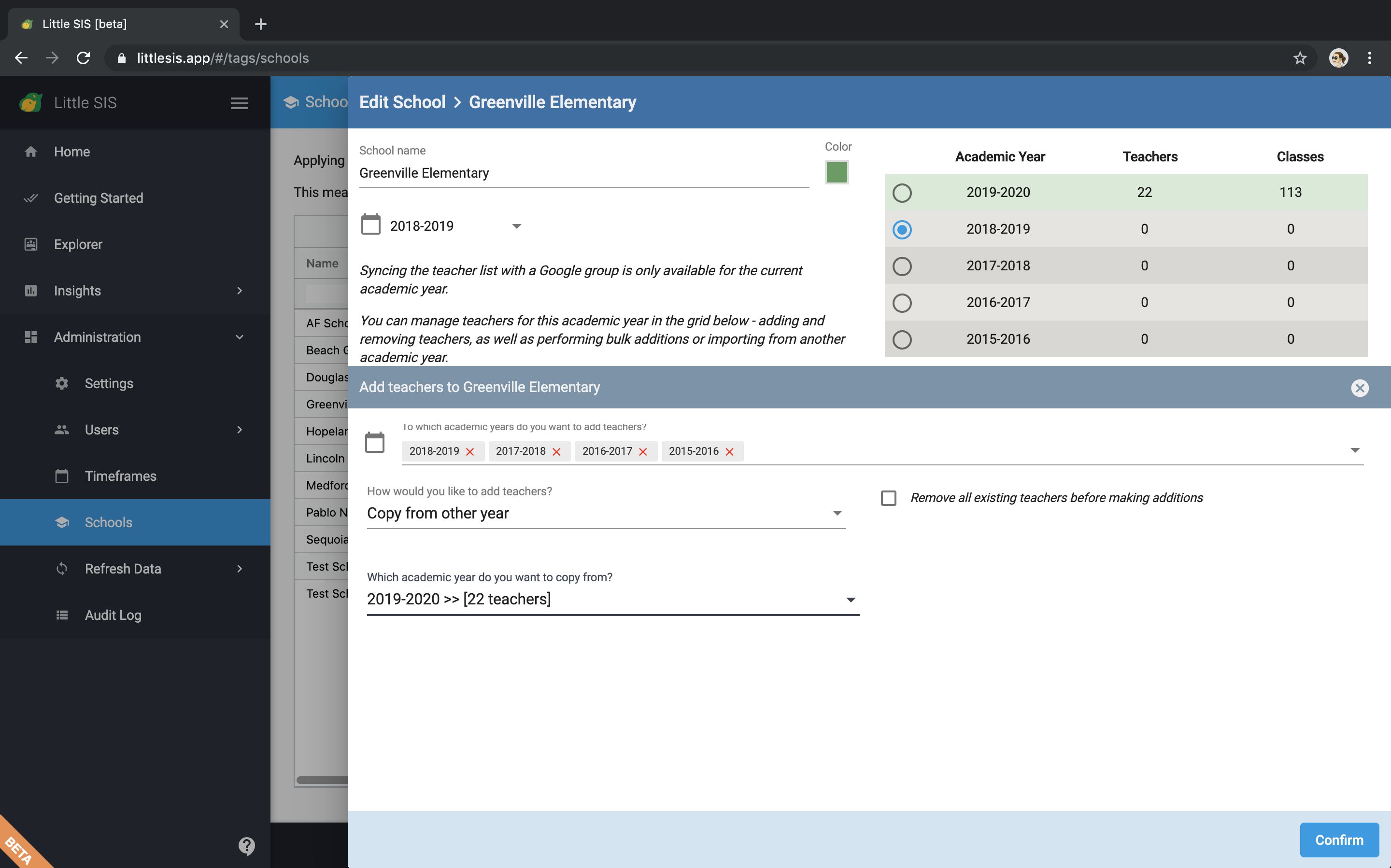The width and height of the screenshot is (1391, 868).
Task: Reload the browser page
Action: [83, 58]
